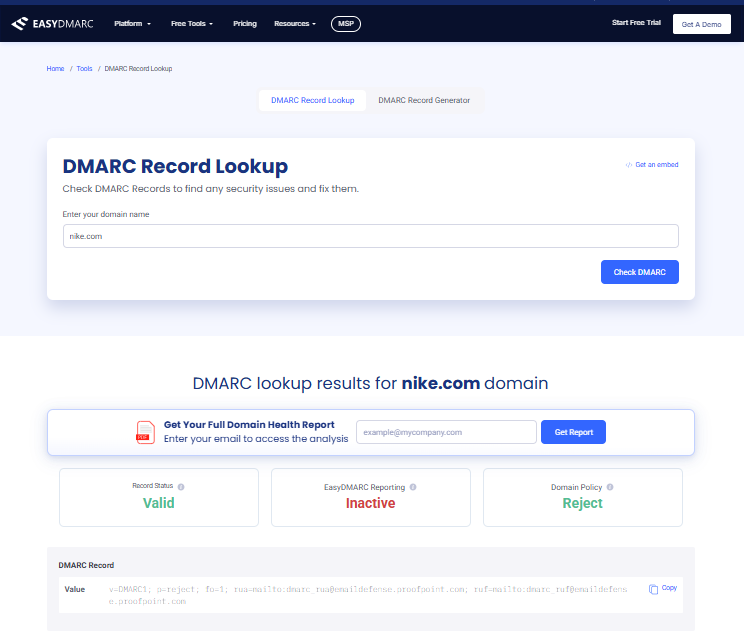Copy the DMARC record value
The image size is (744, 633).
[663, 589]
